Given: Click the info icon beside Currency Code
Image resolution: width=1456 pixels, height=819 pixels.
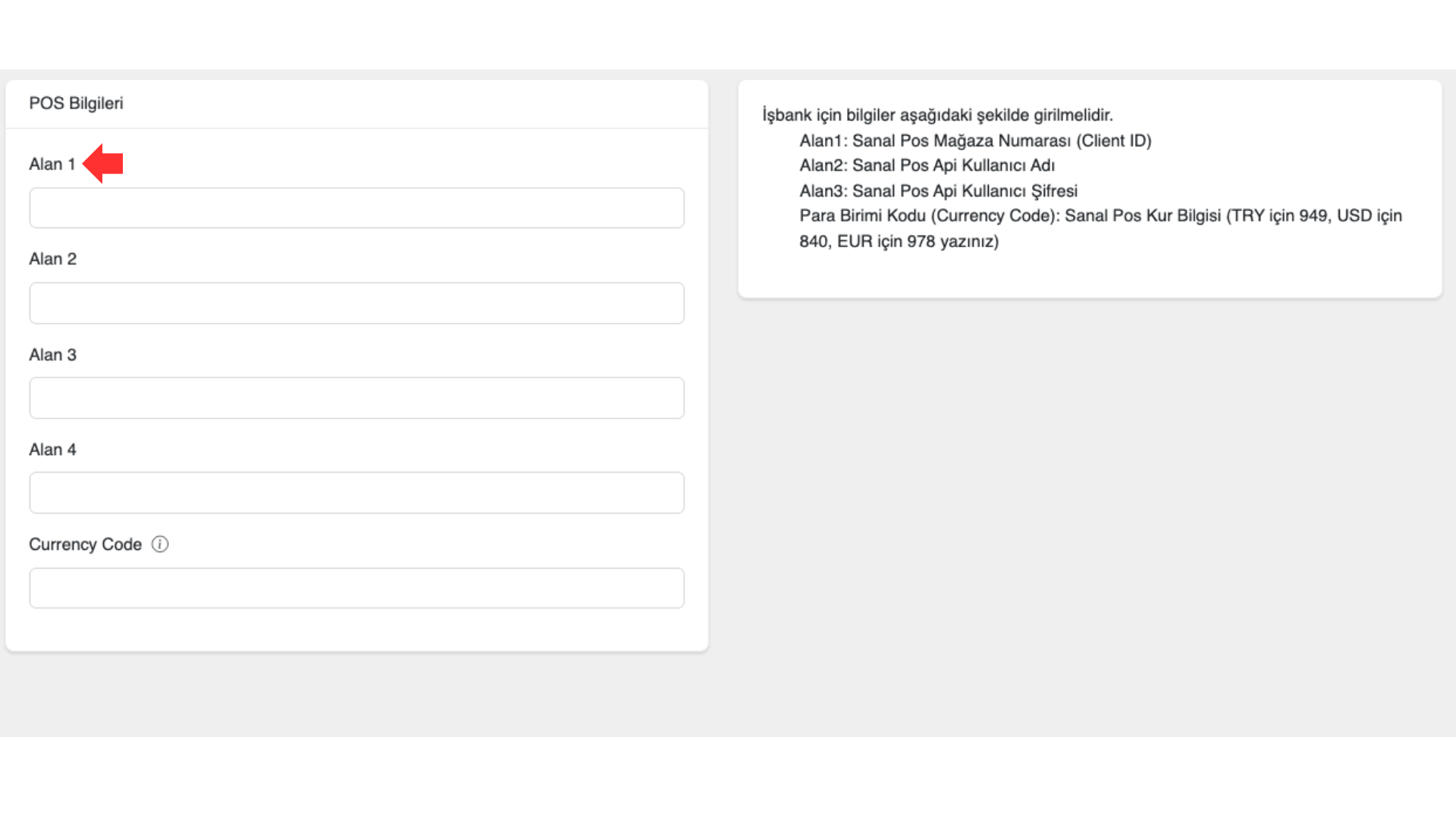Looking at the screenshot, I should pos(160,544).
